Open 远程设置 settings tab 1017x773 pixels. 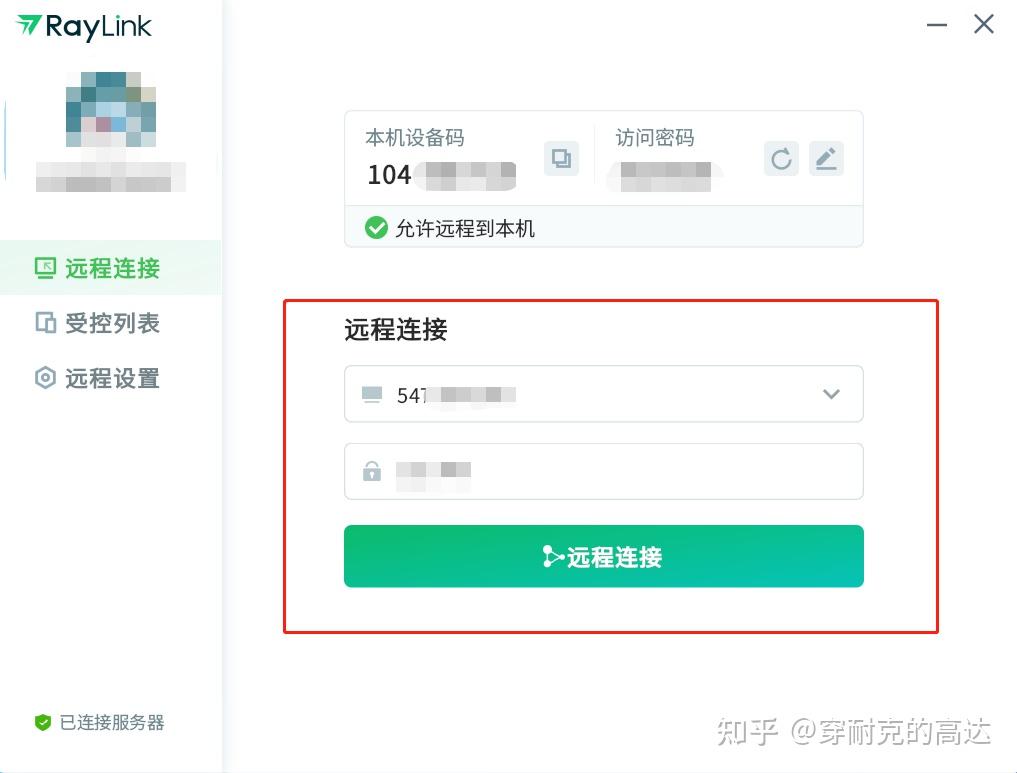(x=110, y=378)
